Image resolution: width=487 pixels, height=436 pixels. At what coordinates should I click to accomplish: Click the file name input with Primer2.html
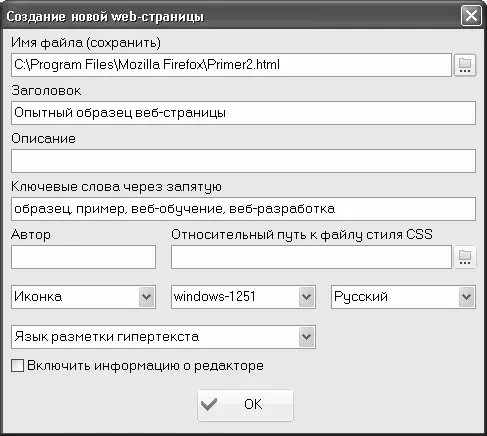click(x=231, y=65)
